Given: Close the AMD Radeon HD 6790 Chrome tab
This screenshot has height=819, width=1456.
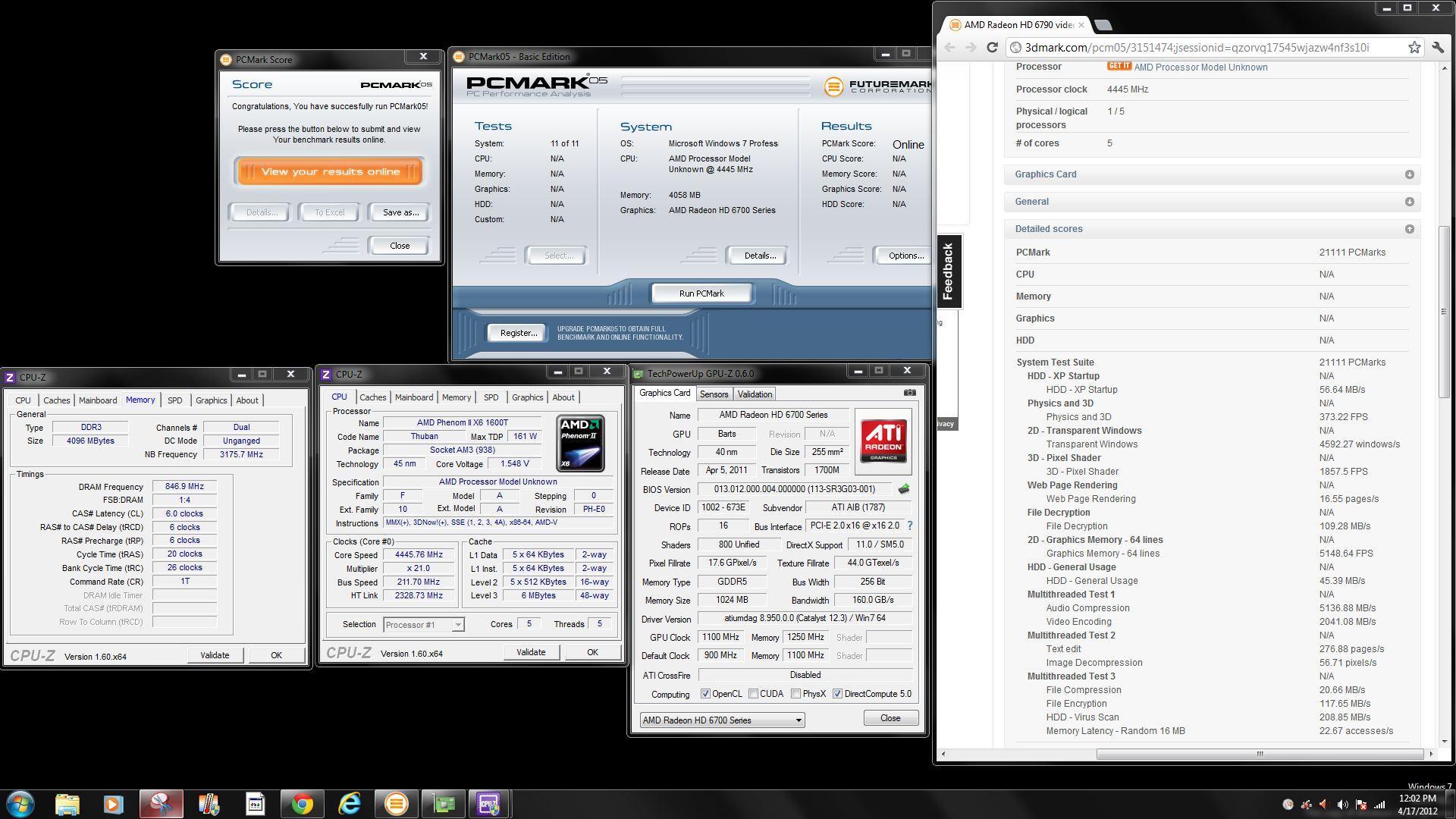Looking at the screenshot, I should tap(1081, 25).
